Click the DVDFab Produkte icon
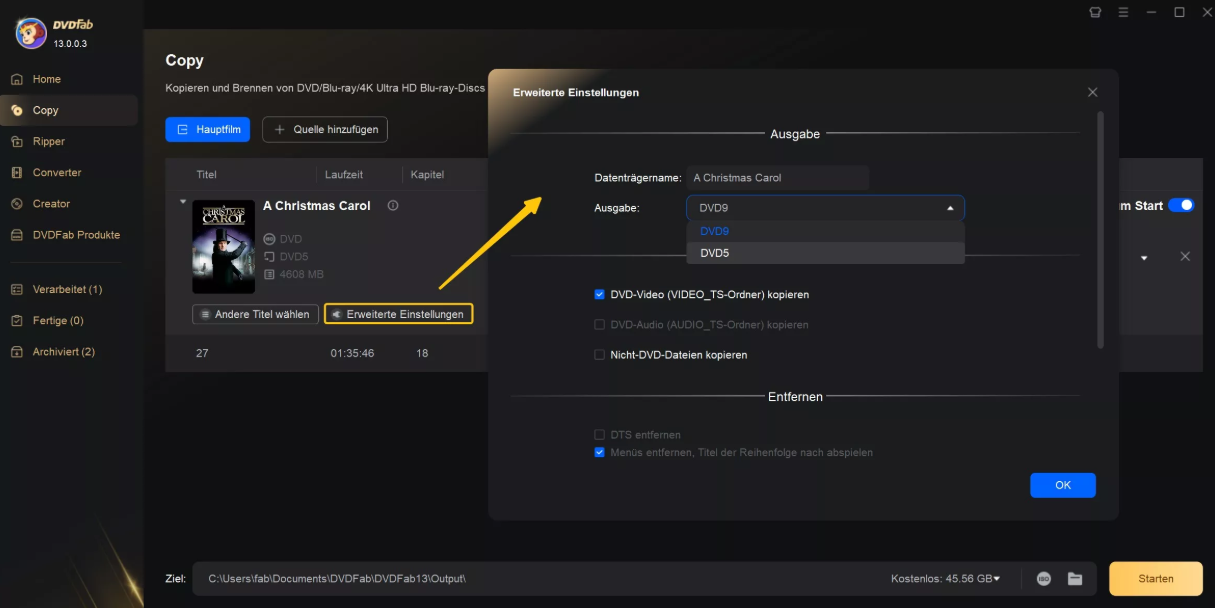The height and width of the screenshot is (608, 1215). [x=16, y=235]
